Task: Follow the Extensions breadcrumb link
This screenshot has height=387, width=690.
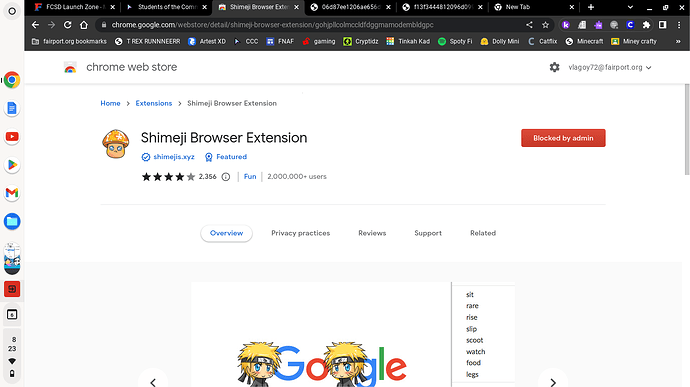Action: click(x=154, y=103)
